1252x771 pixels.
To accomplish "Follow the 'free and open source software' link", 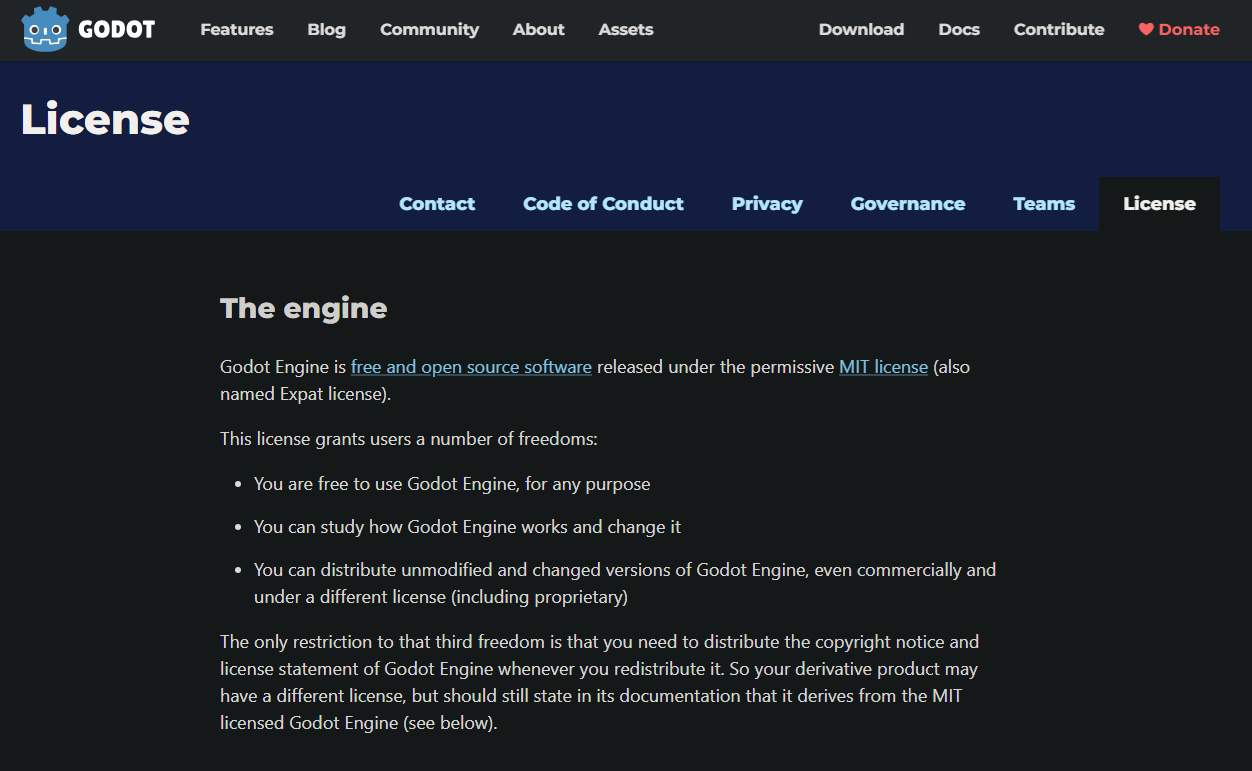I will [x=471, y=367].
